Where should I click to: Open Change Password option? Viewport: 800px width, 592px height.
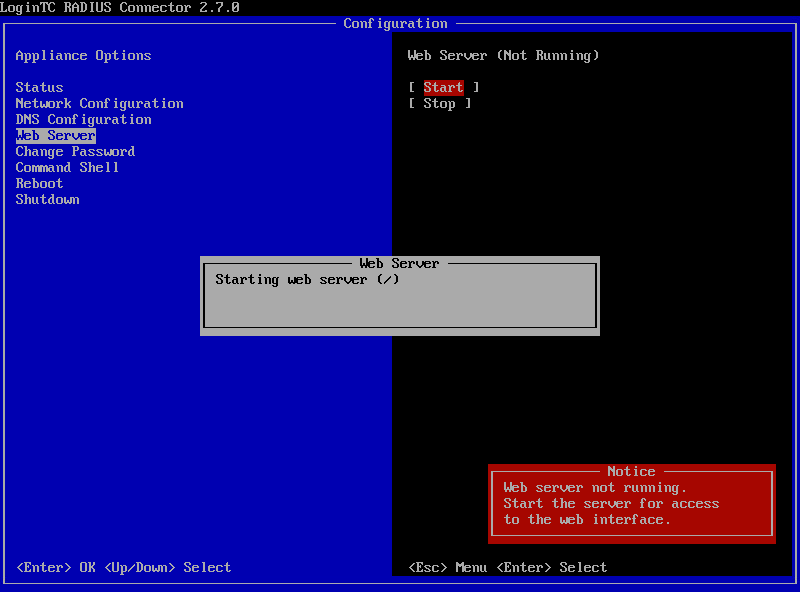point(76,152)
